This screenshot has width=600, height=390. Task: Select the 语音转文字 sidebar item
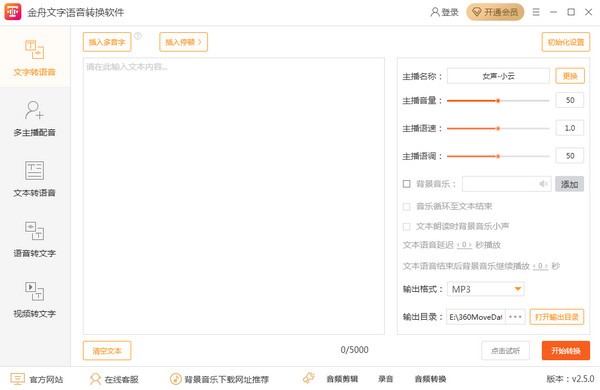pos(34,240)
